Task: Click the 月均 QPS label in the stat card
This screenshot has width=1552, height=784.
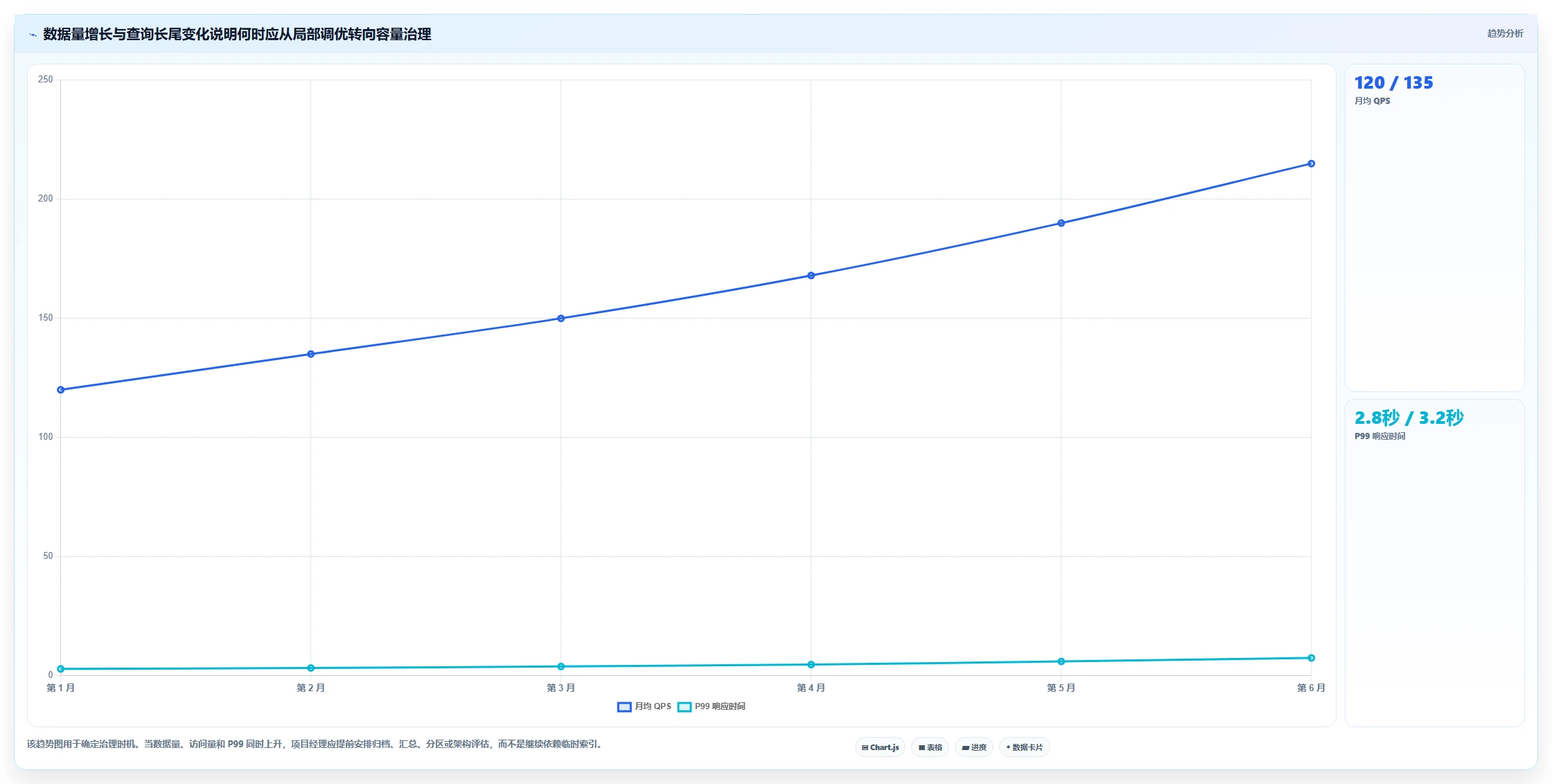Action: (1372, 101)
